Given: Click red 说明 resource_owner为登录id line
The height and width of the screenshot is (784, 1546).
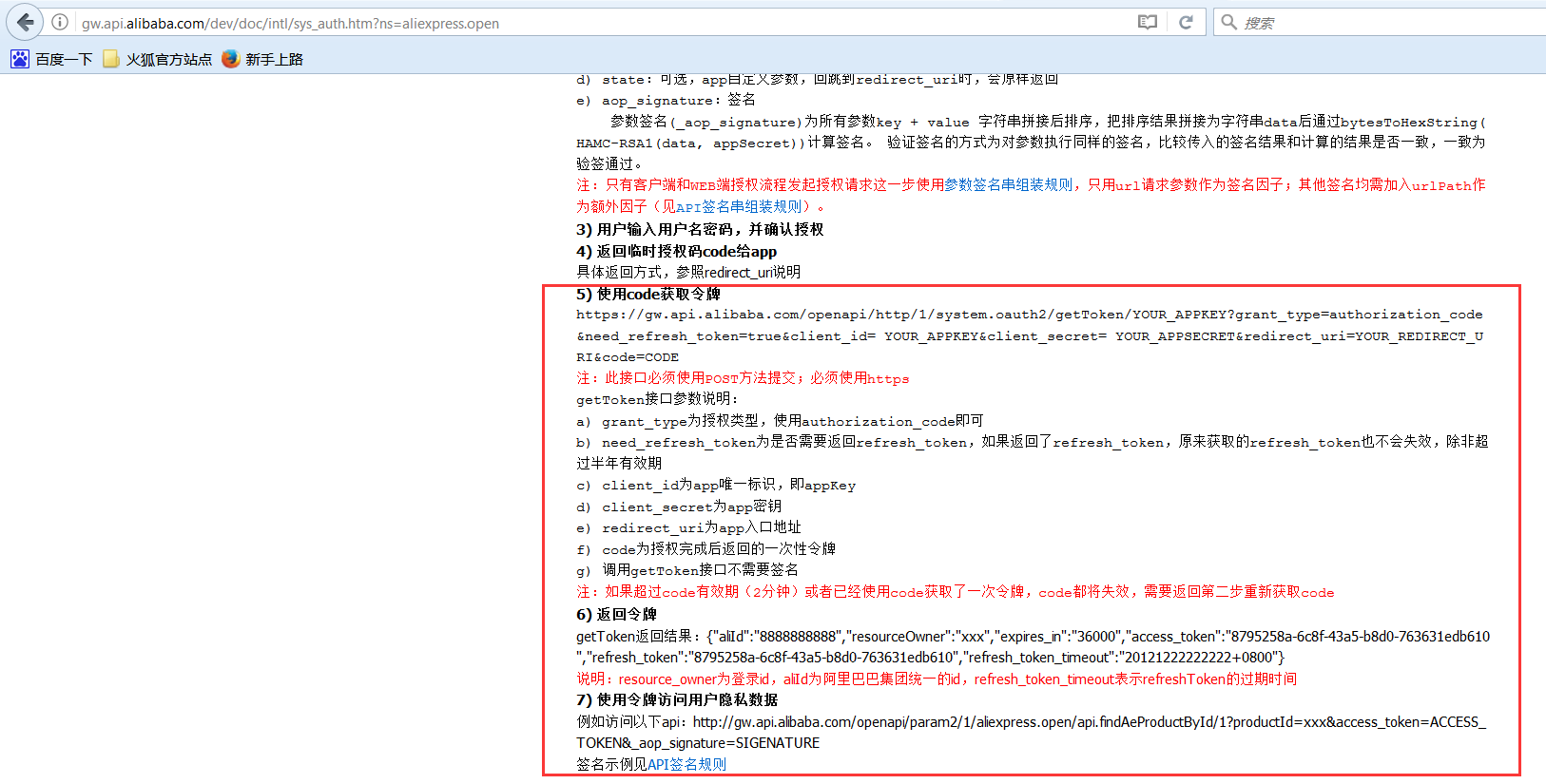Looking at the screenshot, I should 937,679.
